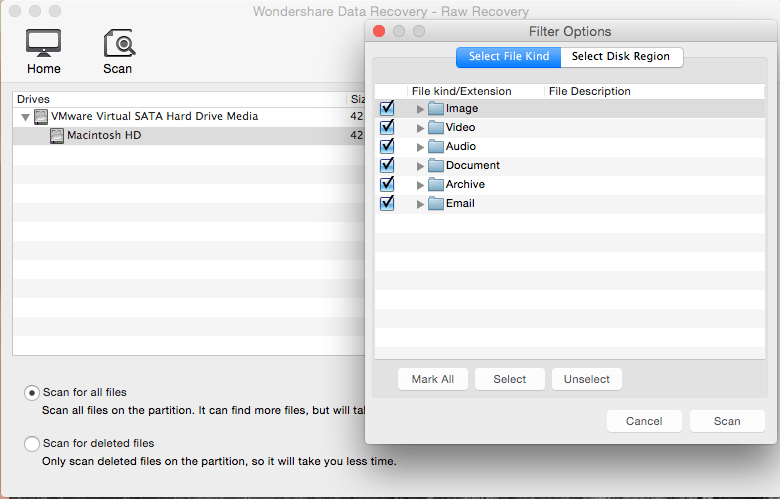Uncheck the Video file kind checkbox
This screenshot has height=499, width=780.
[x=387, y=127]
